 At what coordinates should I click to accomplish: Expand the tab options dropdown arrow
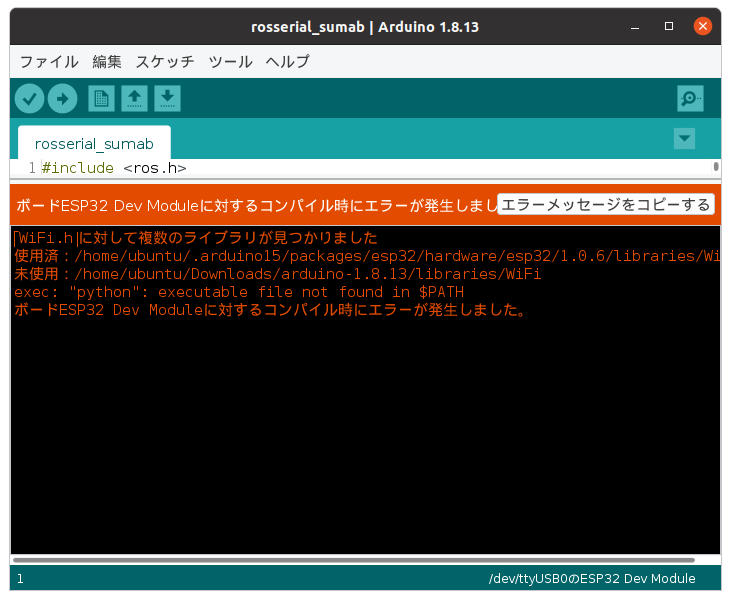[684, 138]
